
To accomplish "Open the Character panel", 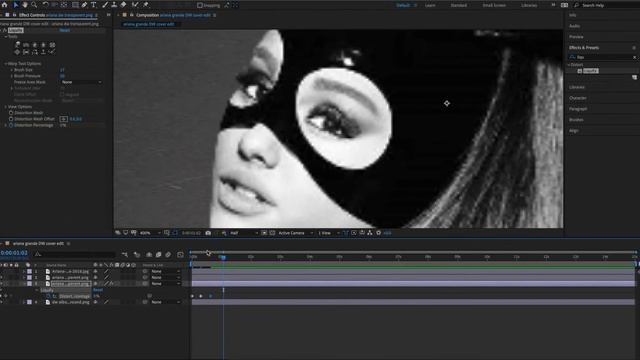I will click(x=578, y=98).
